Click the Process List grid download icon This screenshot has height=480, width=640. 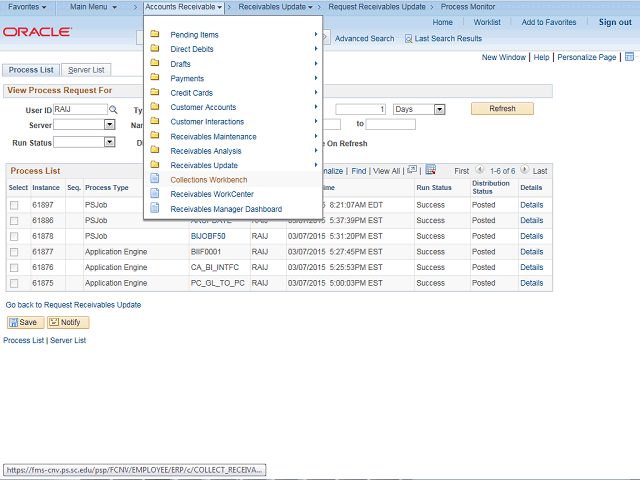tap(431, 170)
